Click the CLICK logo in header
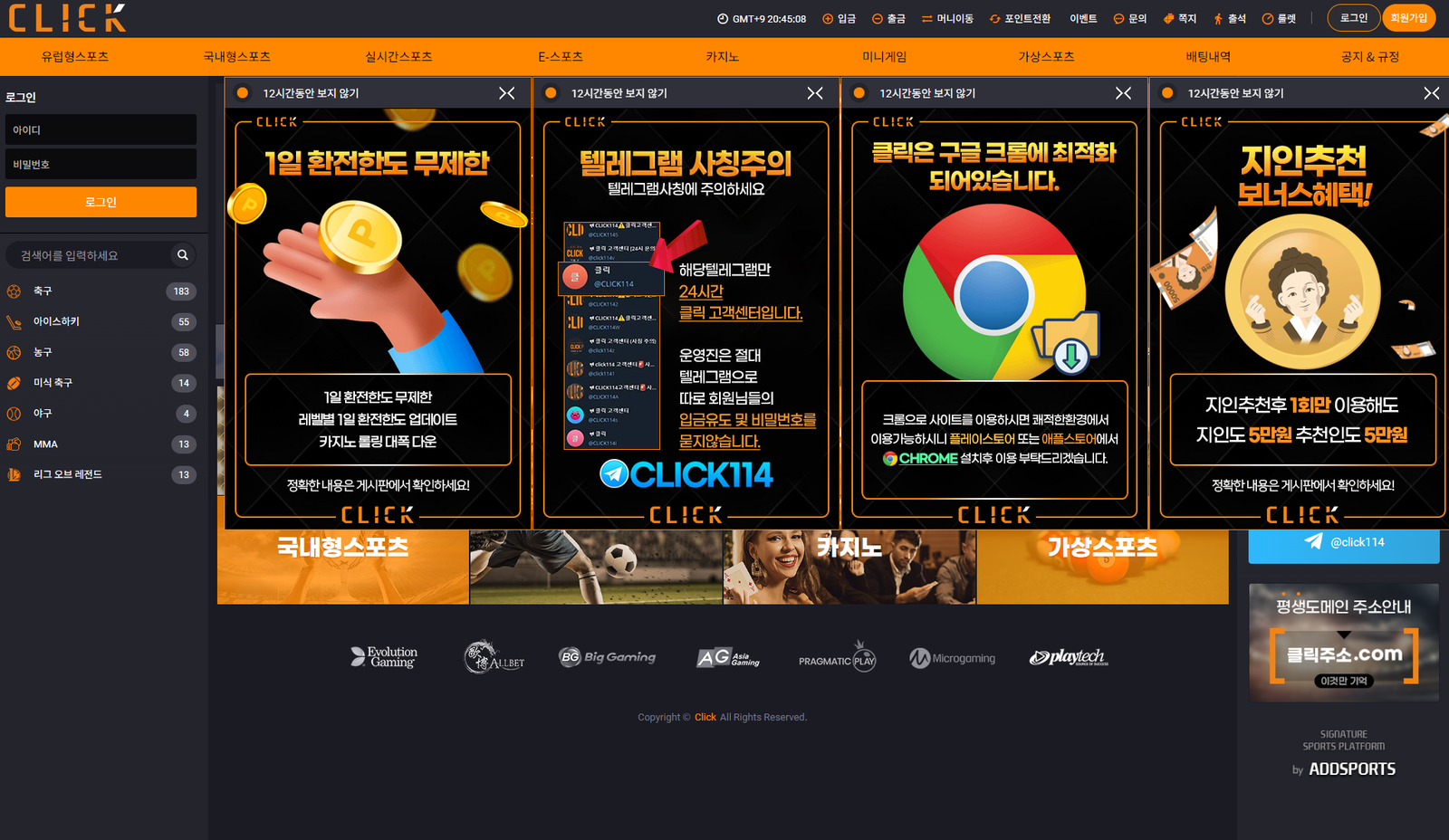 [x=67, y=18]
